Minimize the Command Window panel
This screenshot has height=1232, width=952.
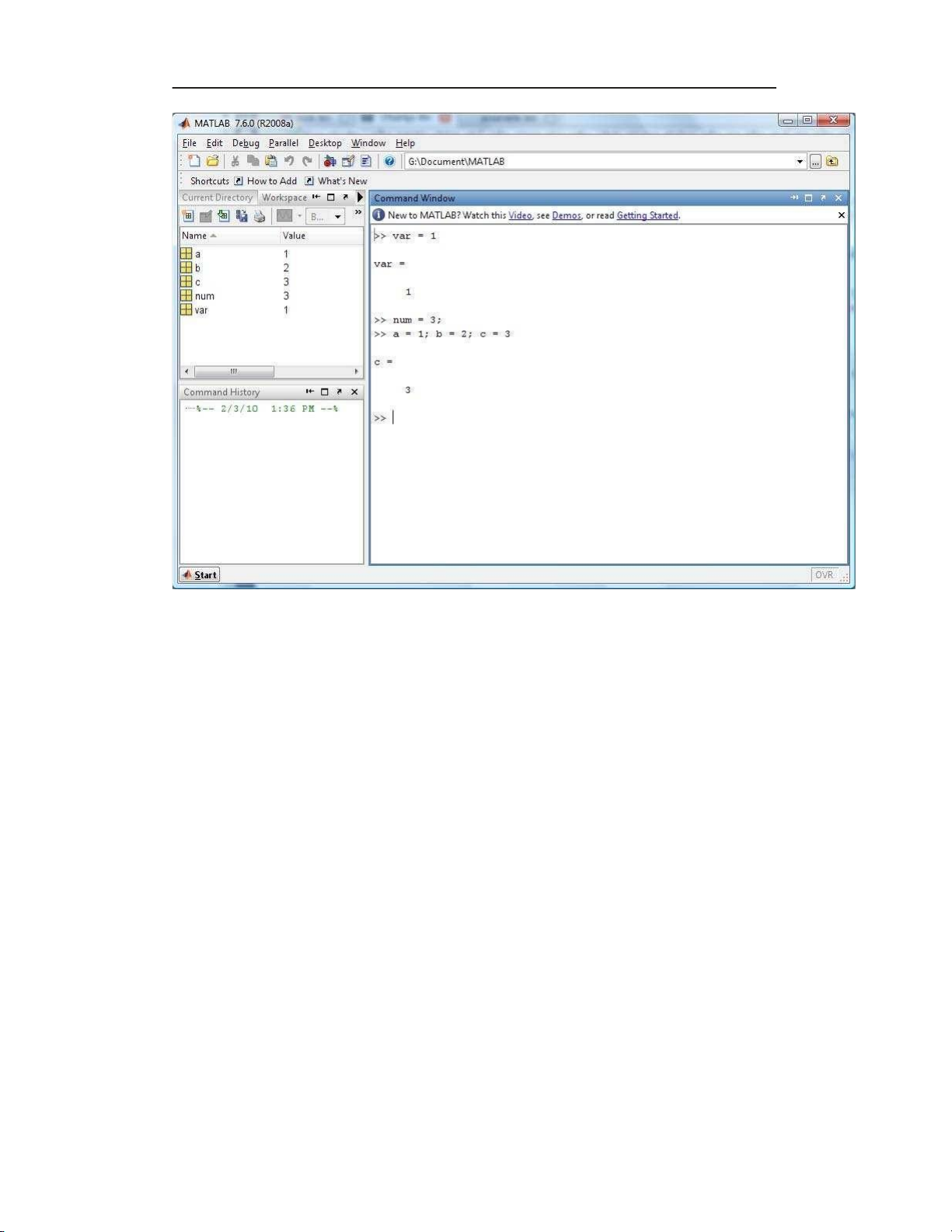pos(794,198)
